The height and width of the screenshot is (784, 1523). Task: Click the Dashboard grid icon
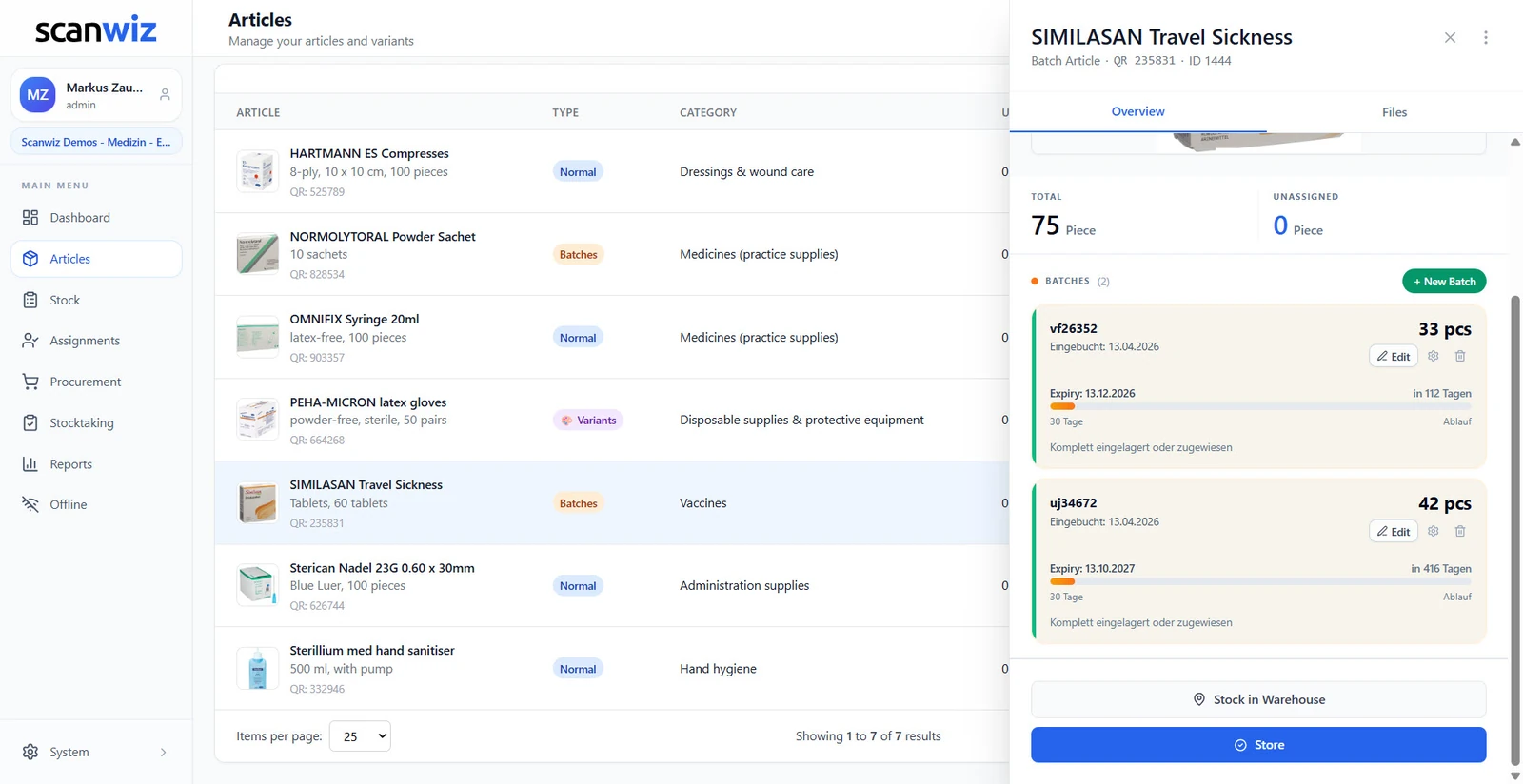30,218
